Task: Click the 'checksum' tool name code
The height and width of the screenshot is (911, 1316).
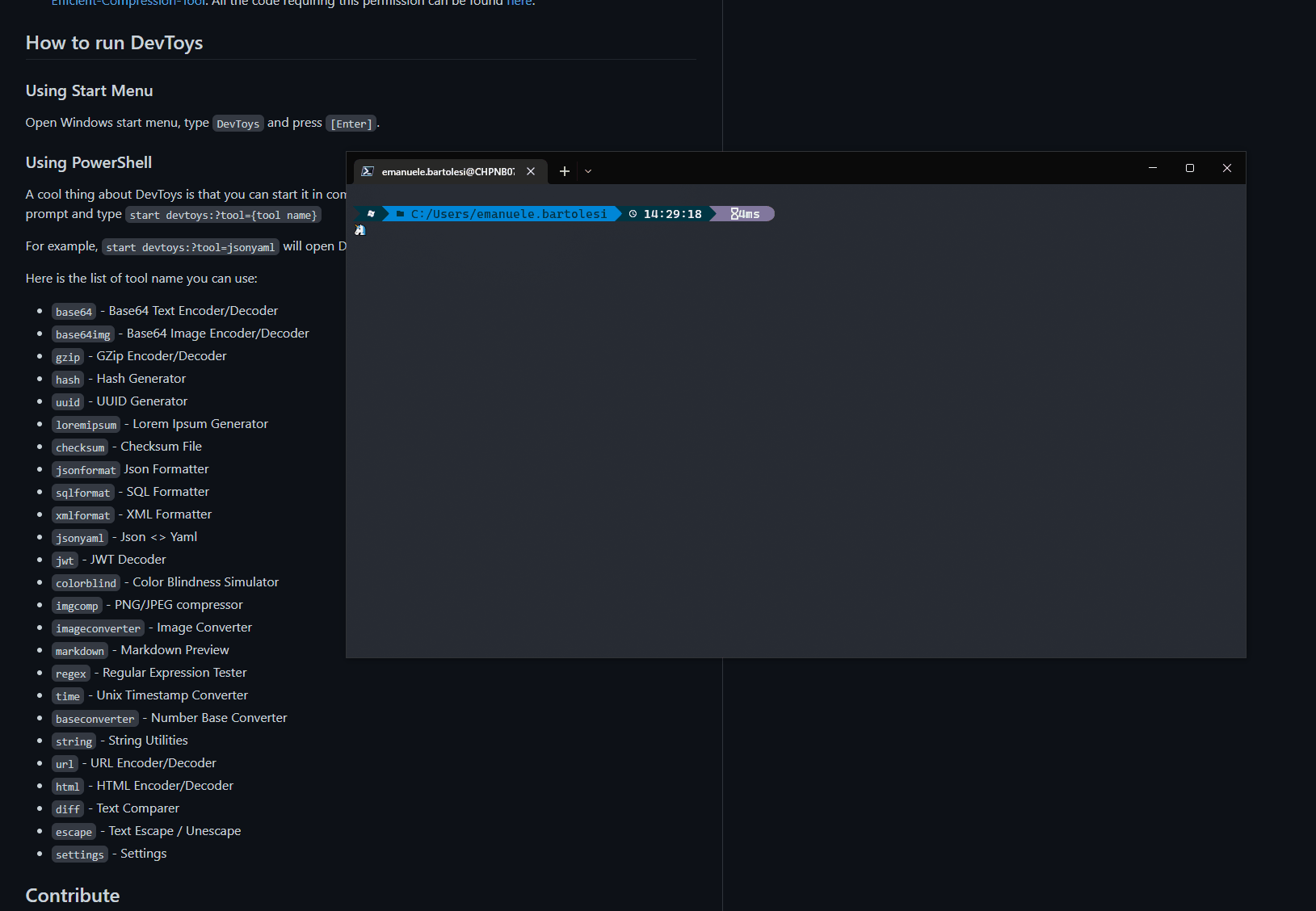Action: [x=80, y=447]
